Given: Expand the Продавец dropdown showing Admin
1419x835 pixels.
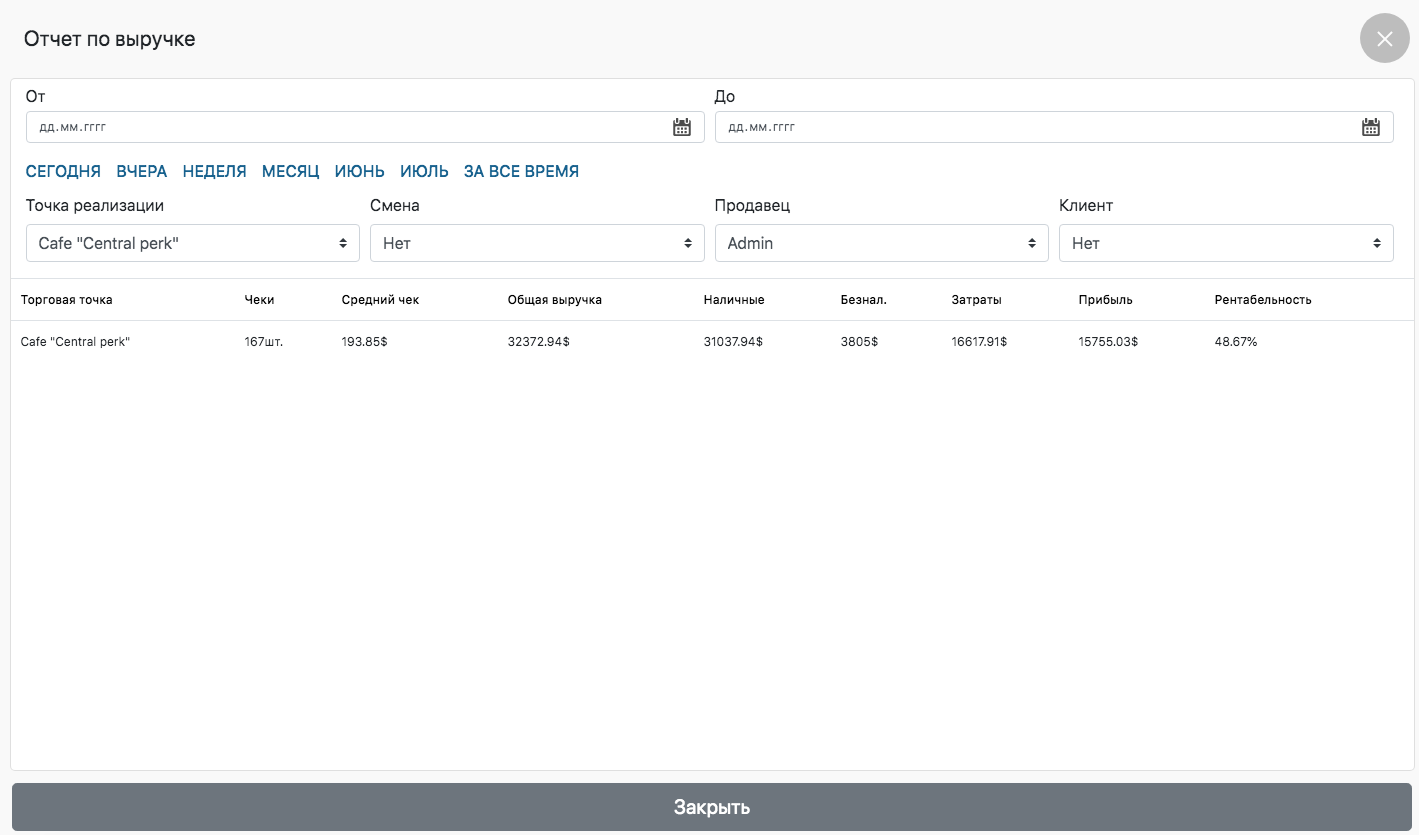Looking at the screenshot, I should tap(881, 243).
